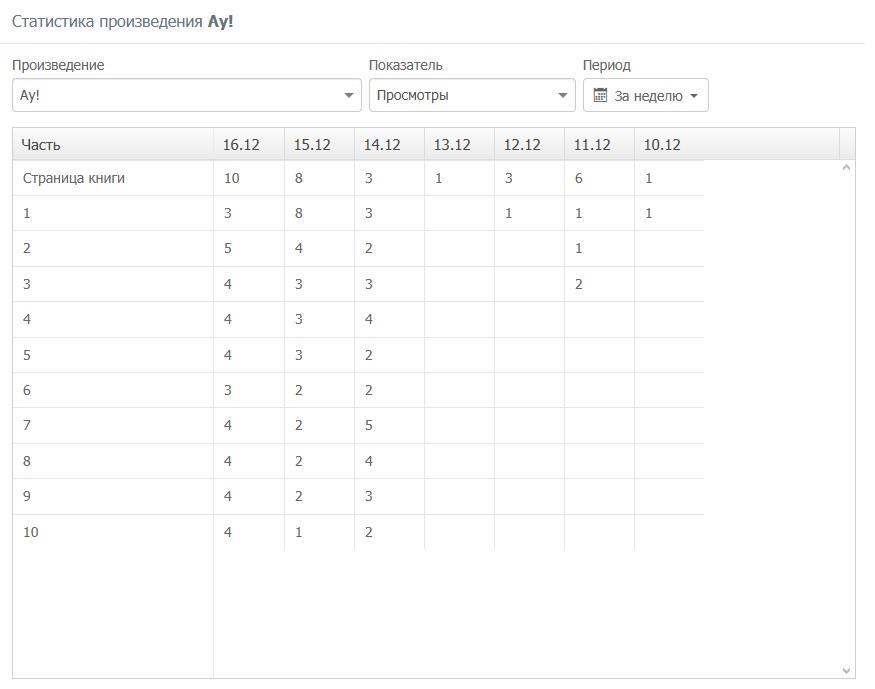
Task: Click the 13.12 column header
Action: (452, 145)
